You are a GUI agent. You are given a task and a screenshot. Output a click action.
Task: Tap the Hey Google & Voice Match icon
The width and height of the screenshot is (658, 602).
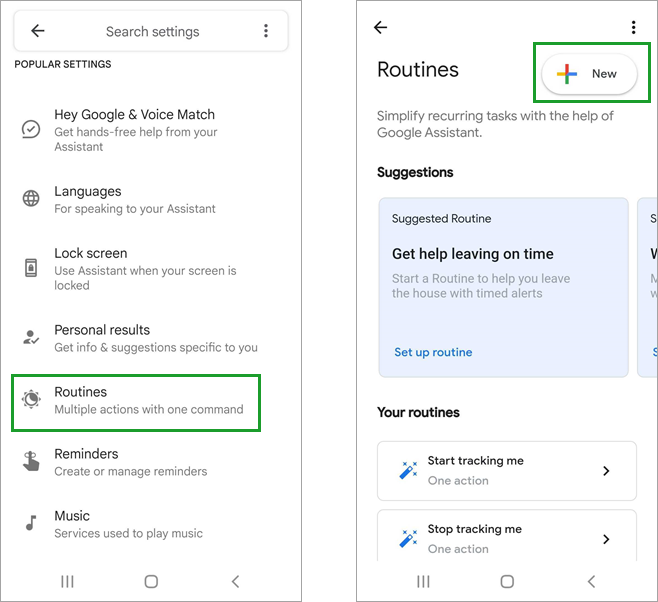(31, 129)
